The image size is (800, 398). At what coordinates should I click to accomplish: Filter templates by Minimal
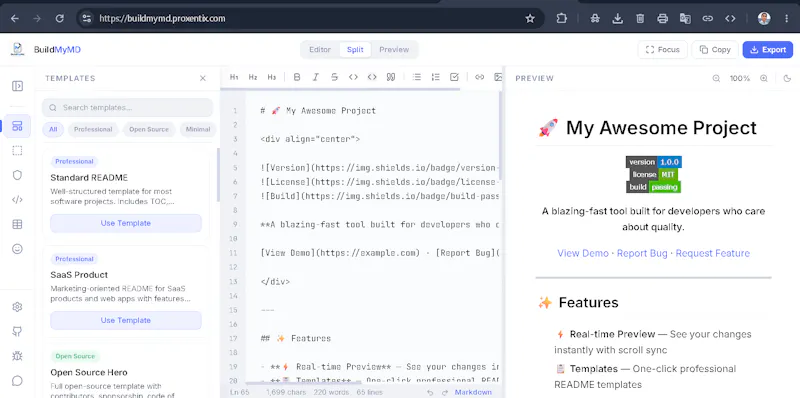tap(198, 130)
